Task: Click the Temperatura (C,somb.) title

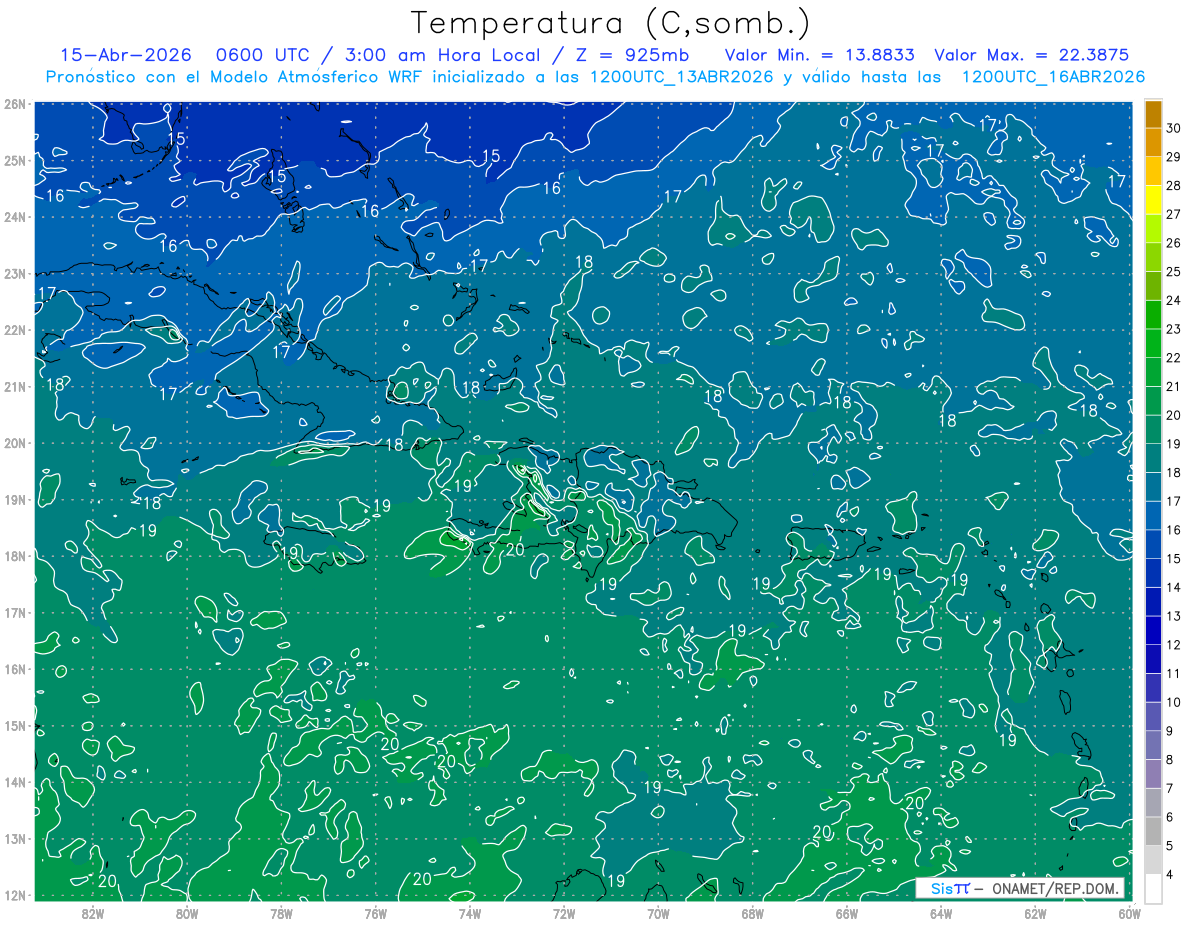Action: point(610,23)
